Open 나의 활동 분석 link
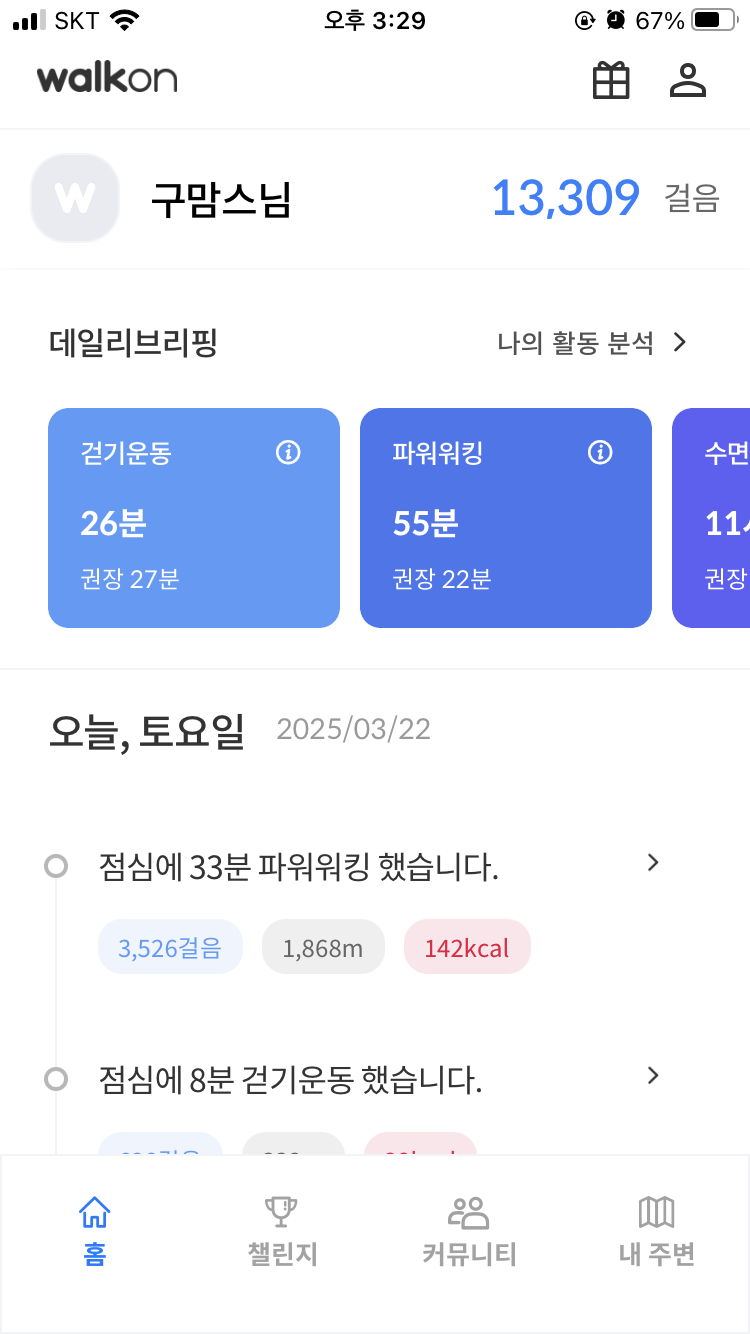This screenshot has width=750, height=1334. (x=592, y=344)
